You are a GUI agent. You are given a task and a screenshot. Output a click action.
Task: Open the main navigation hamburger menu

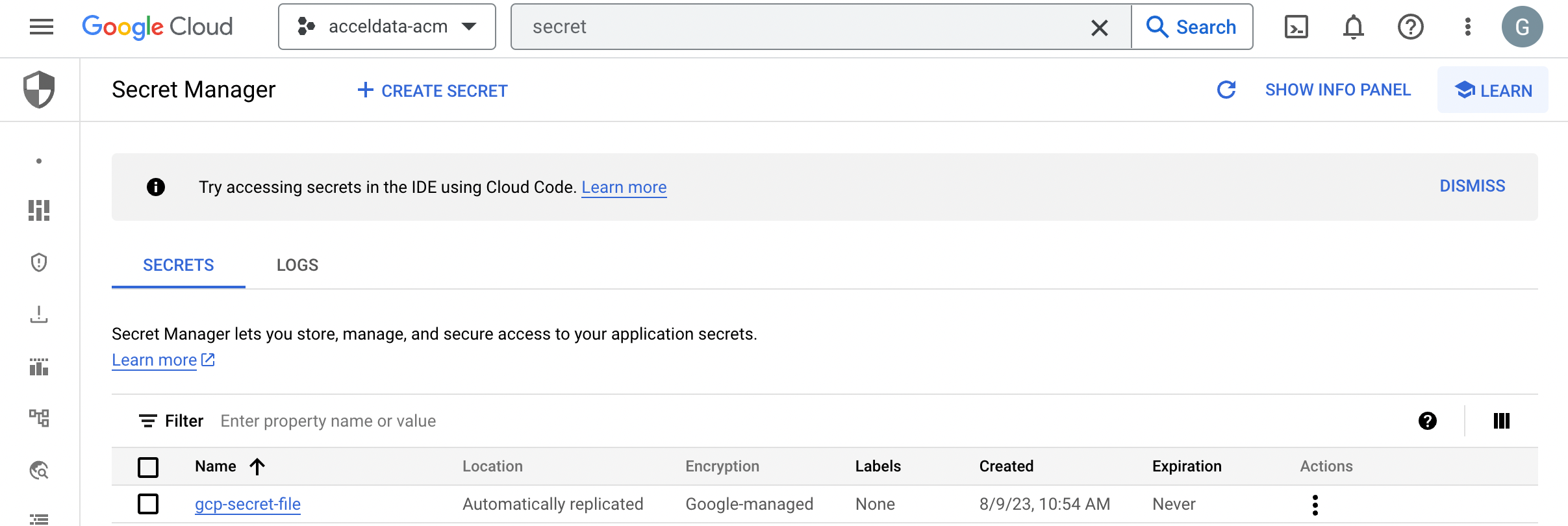42,27
